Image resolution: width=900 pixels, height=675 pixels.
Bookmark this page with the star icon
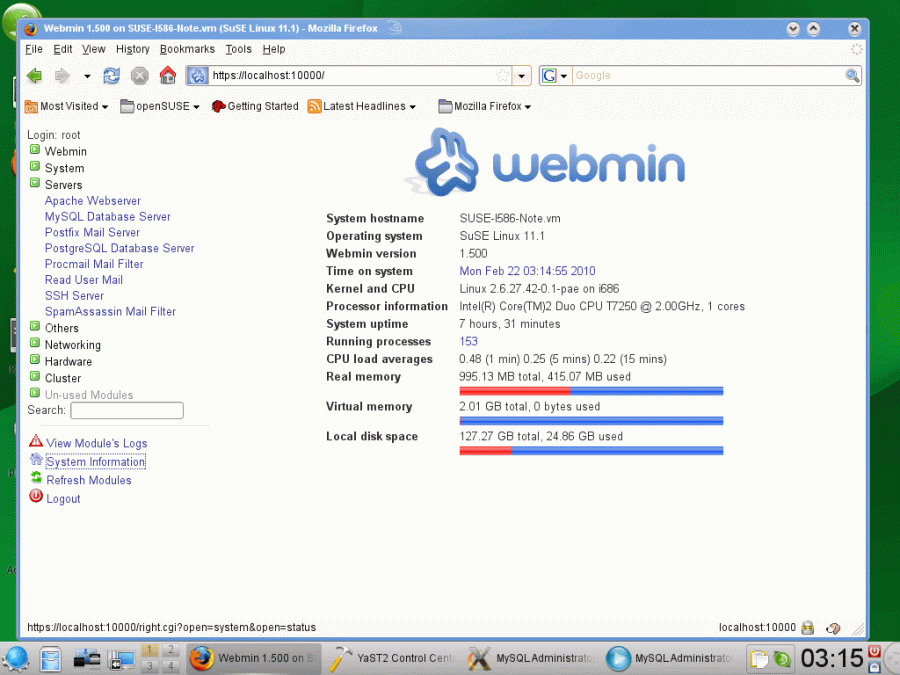point(503,75)
